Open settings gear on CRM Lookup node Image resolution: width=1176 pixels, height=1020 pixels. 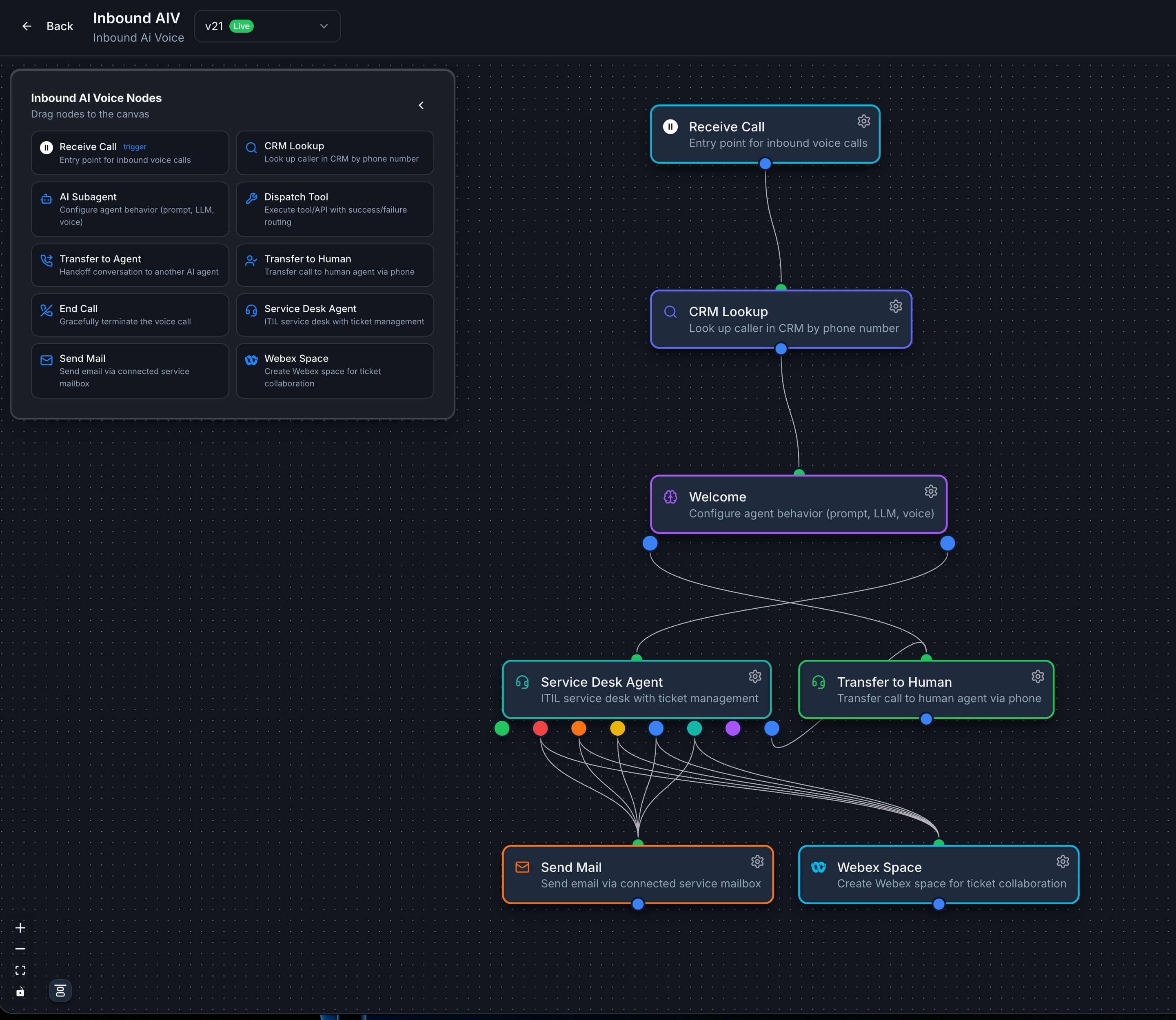click(x=895, y=306)
